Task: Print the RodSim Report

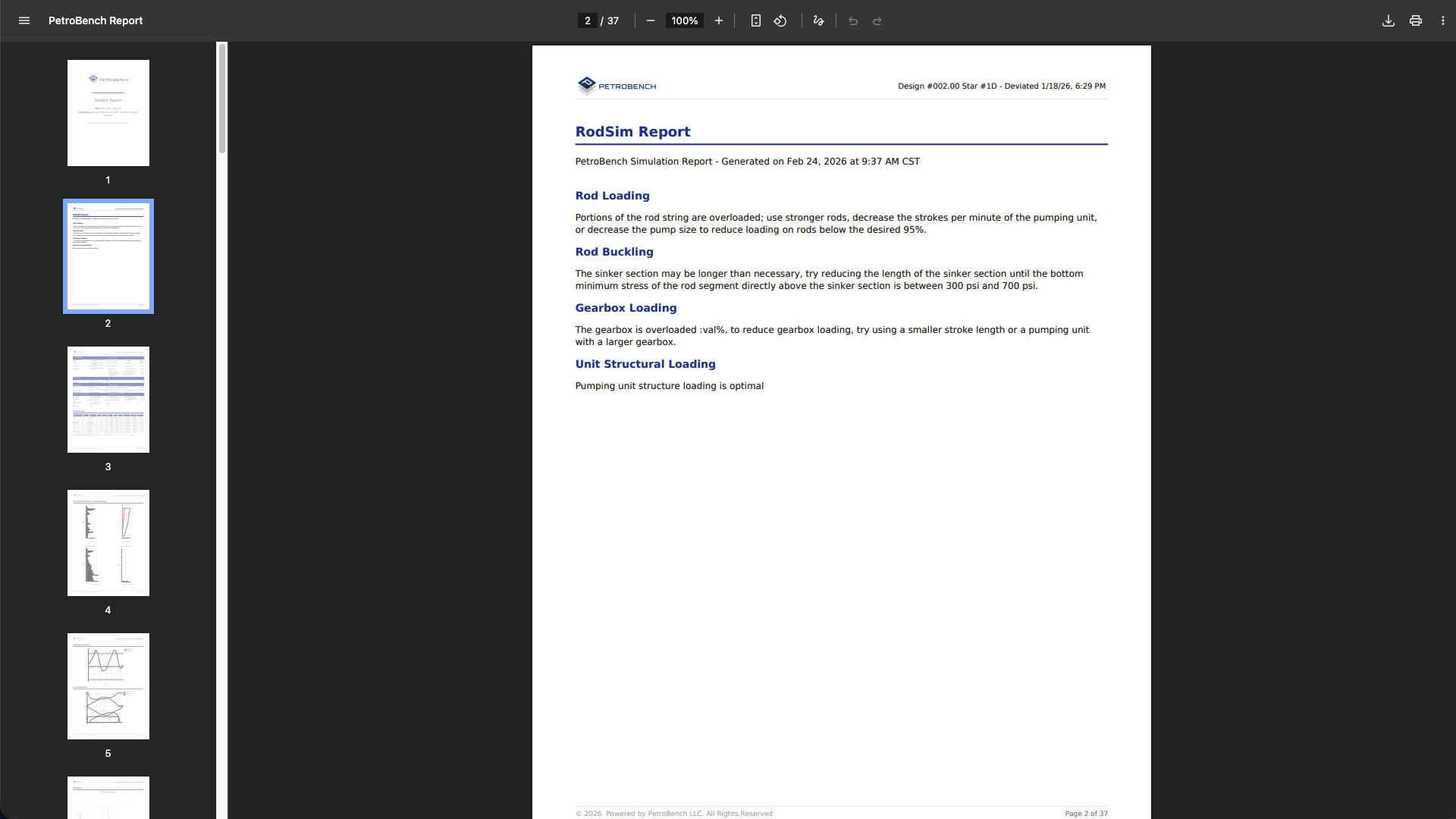Action: click(1415, 20)
